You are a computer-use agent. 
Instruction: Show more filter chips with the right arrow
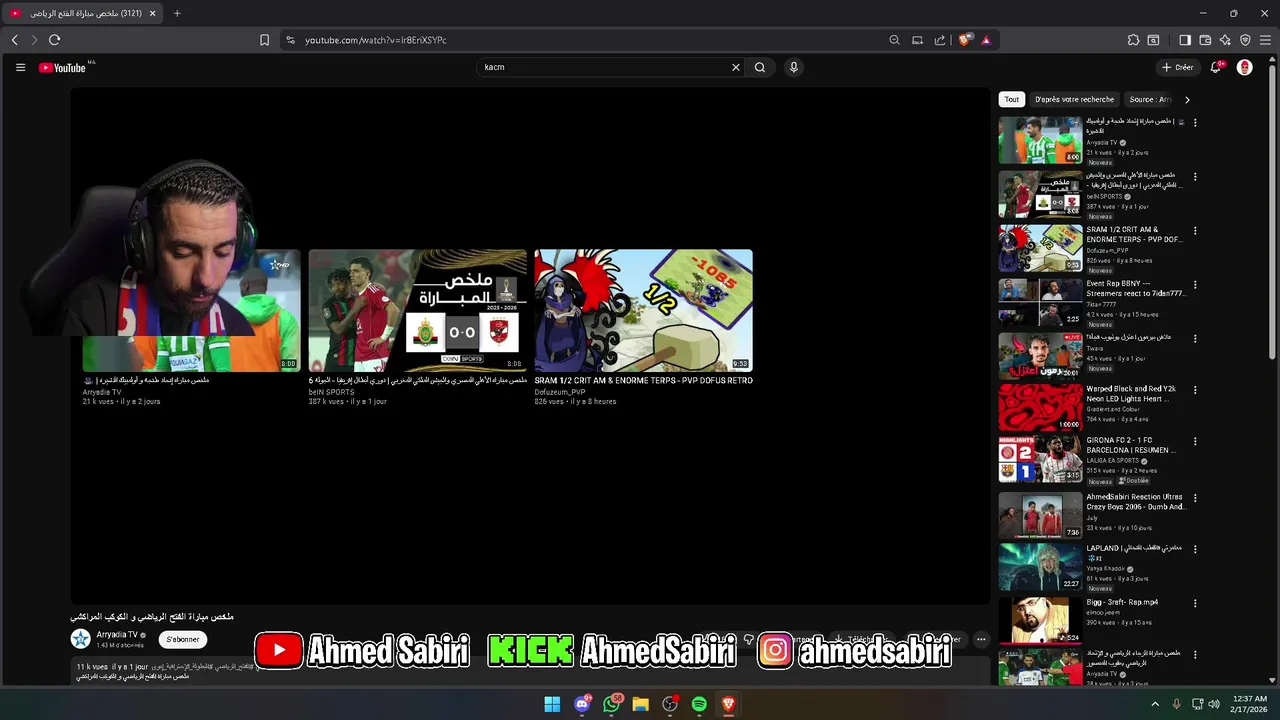point(1187,99)
